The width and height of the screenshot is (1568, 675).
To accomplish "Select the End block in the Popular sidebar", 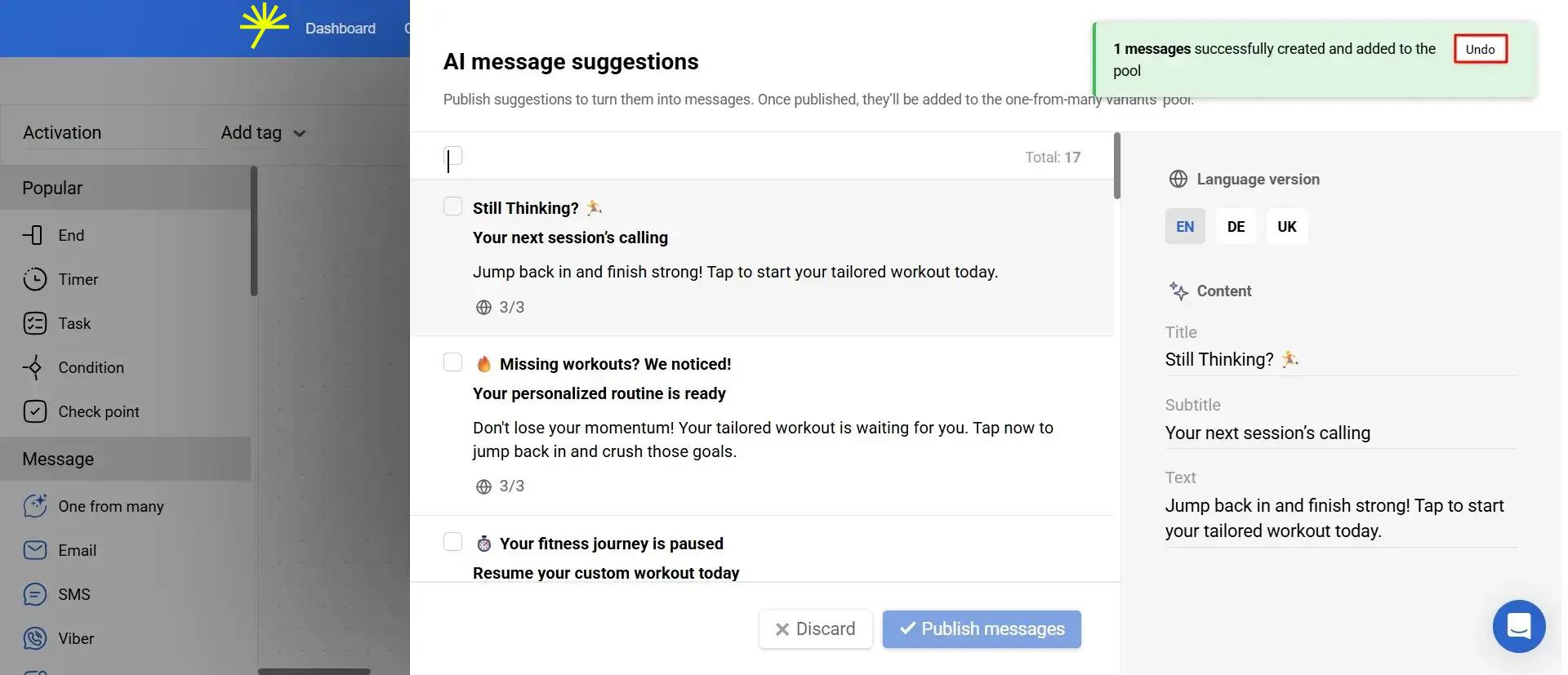I will click(69, 235).
